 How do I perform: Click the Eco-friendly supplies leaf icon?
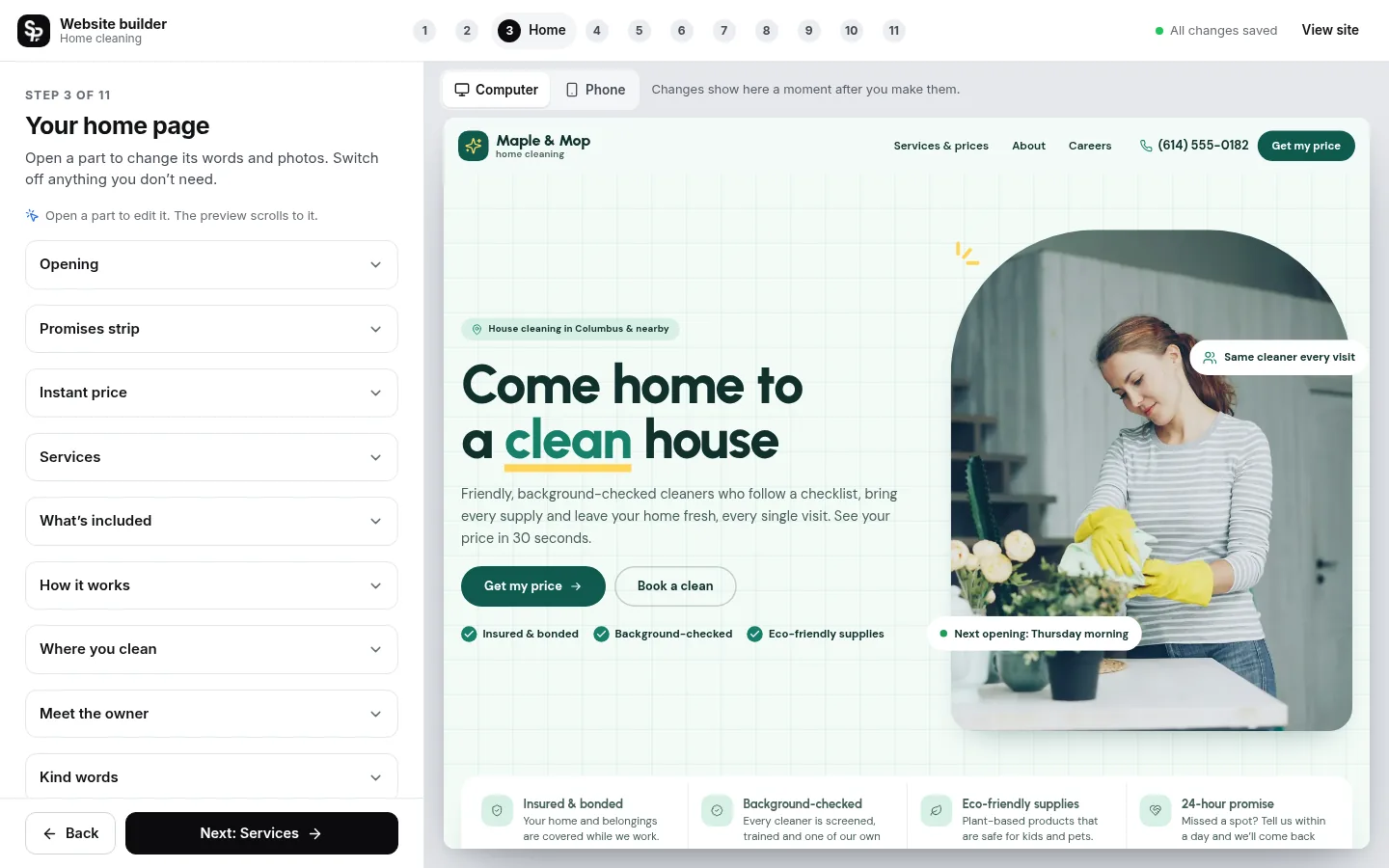pos(936,811)
